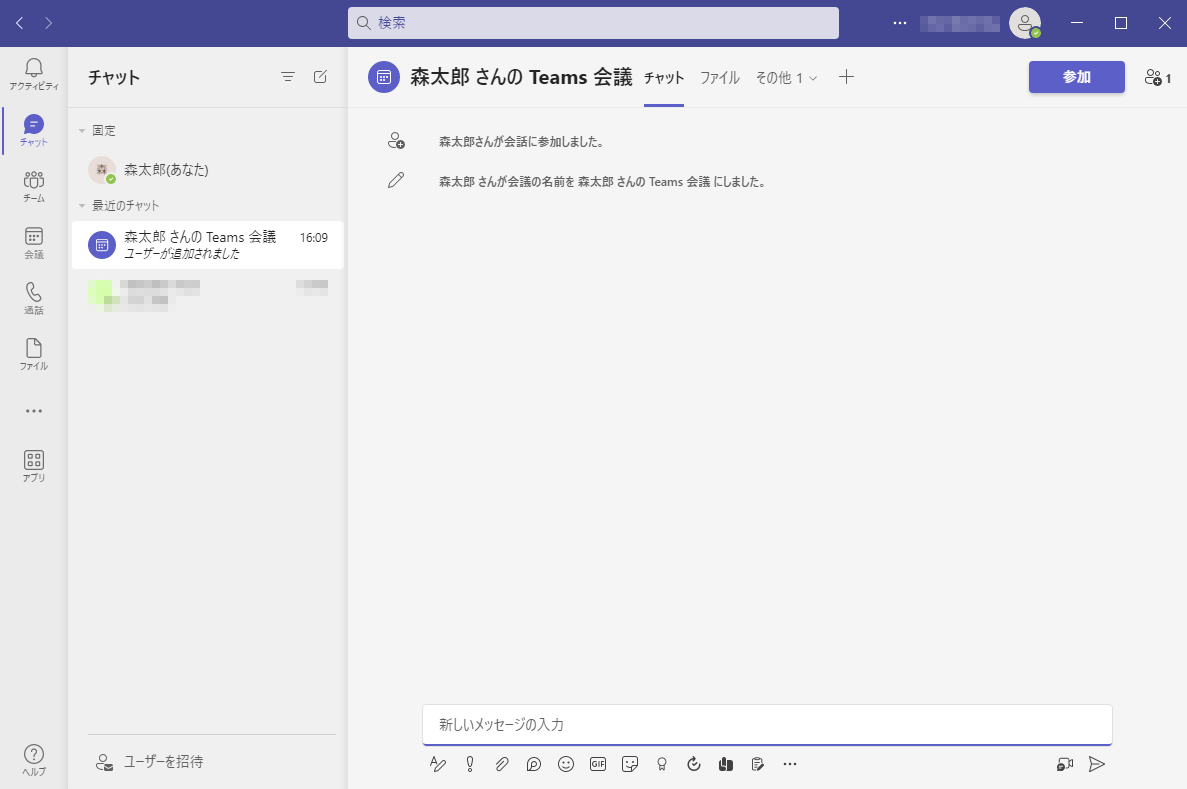Open the sticker picker
The image size is (1187, 789).
630,763
